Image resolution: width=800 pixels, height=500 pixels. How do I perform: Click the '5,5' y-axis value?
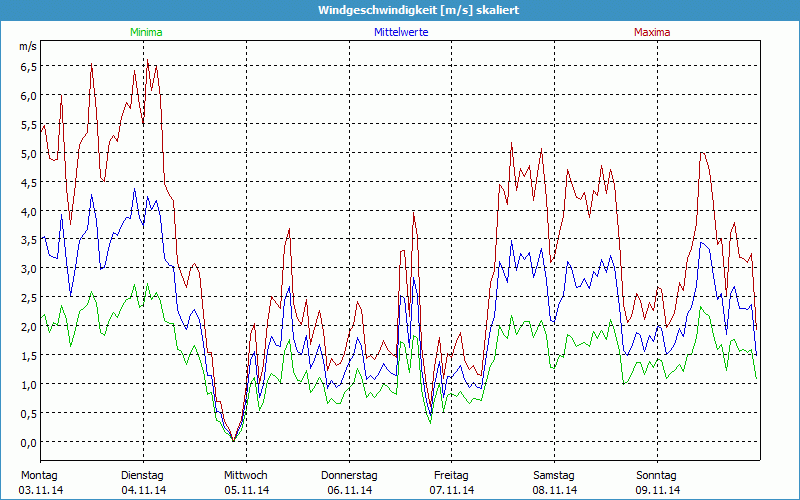pos(29,125)
